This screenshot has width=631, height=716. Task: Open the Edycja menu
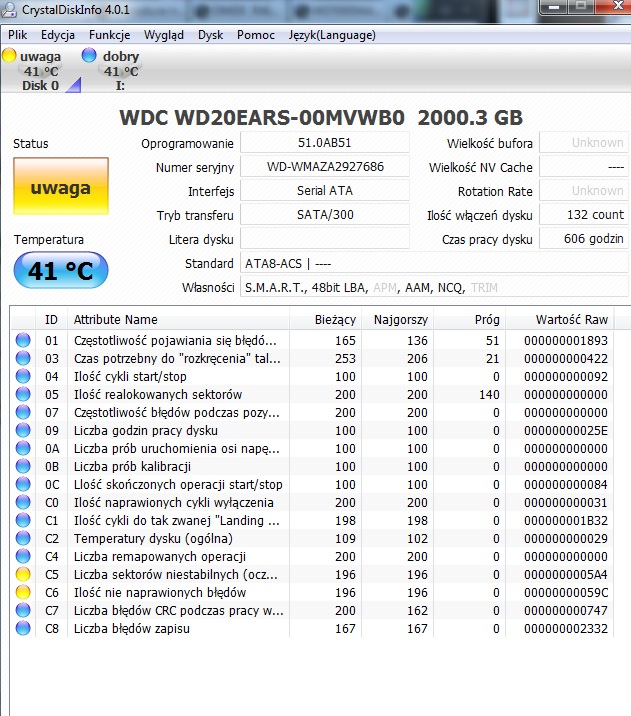[58, 35]
